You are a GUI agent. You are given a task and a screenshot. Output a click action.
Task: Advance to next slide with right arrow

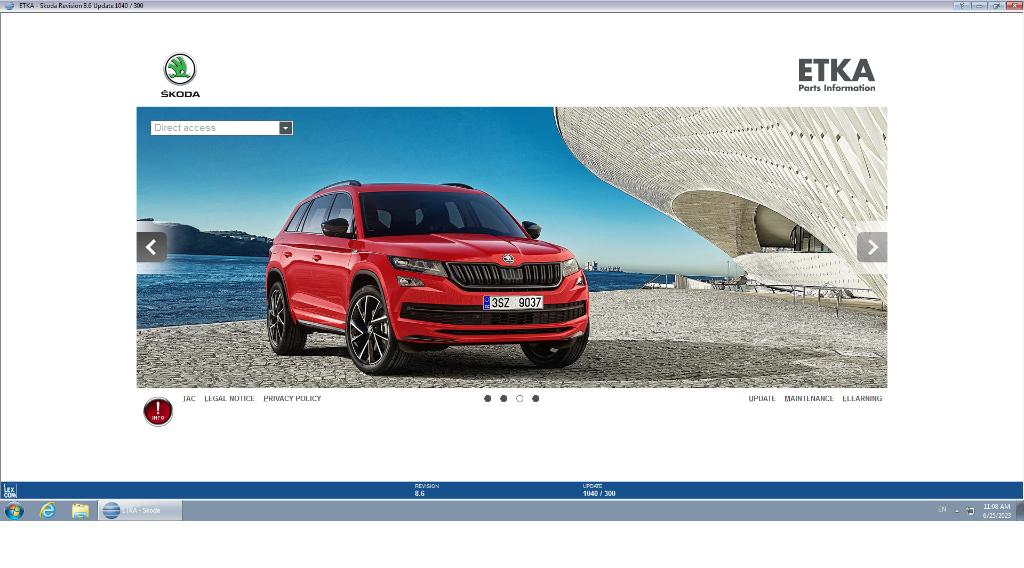(872, 247)
